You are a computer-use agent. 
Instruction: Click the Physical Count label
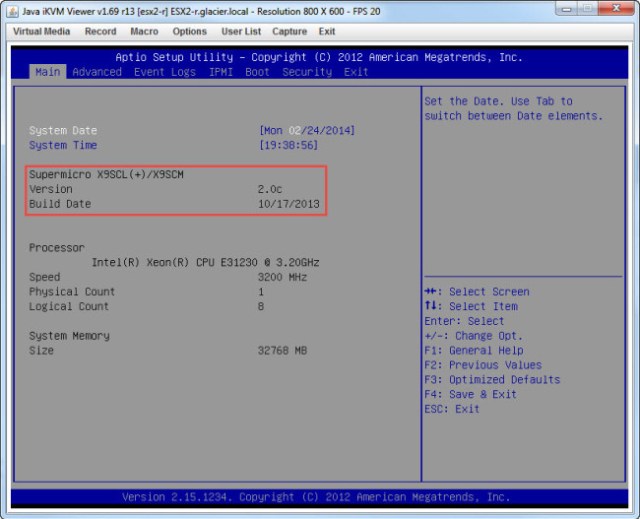[x=72, y=292]
